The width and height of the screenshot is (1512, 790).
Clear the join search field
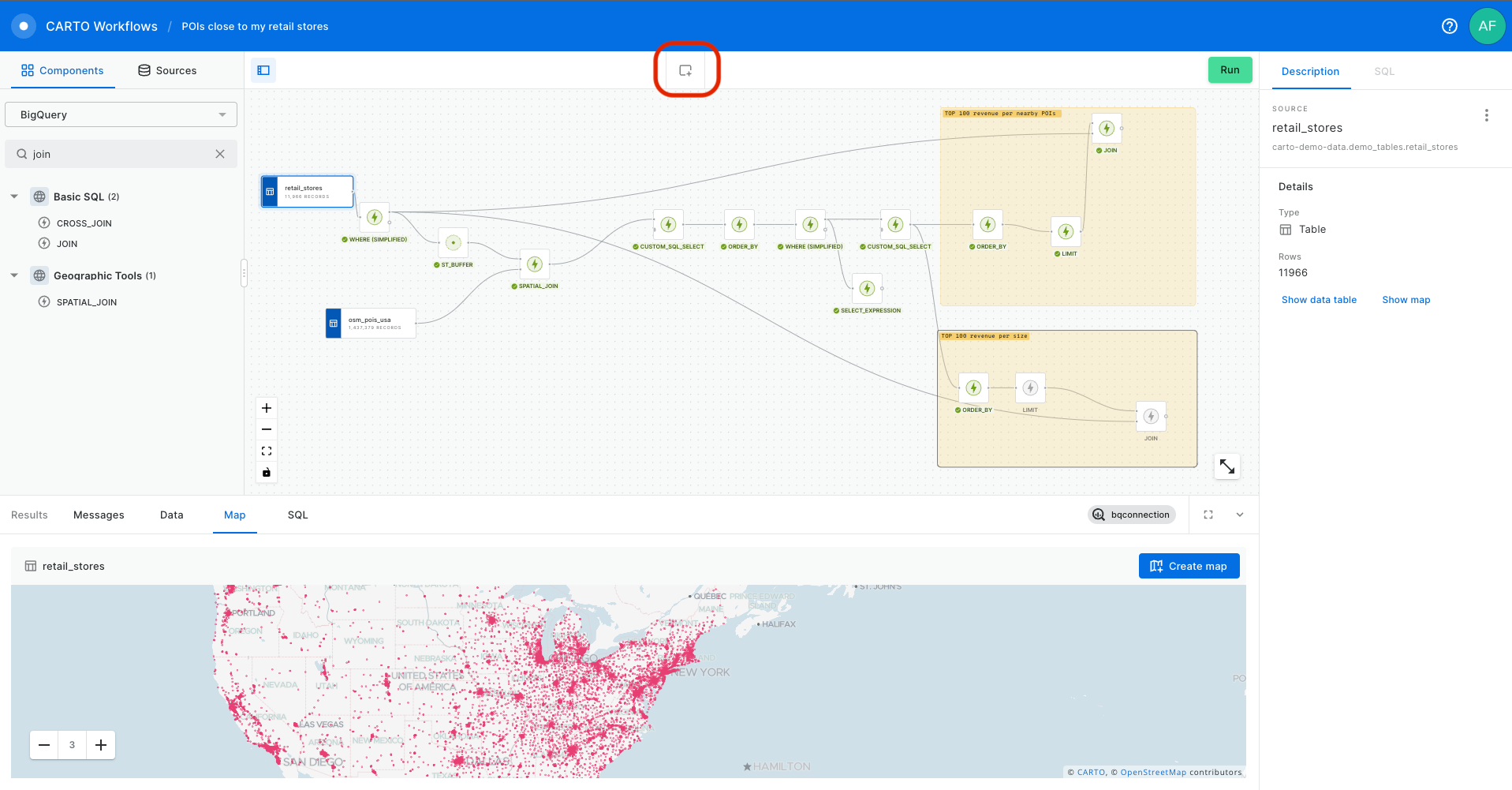coord(220,154)
